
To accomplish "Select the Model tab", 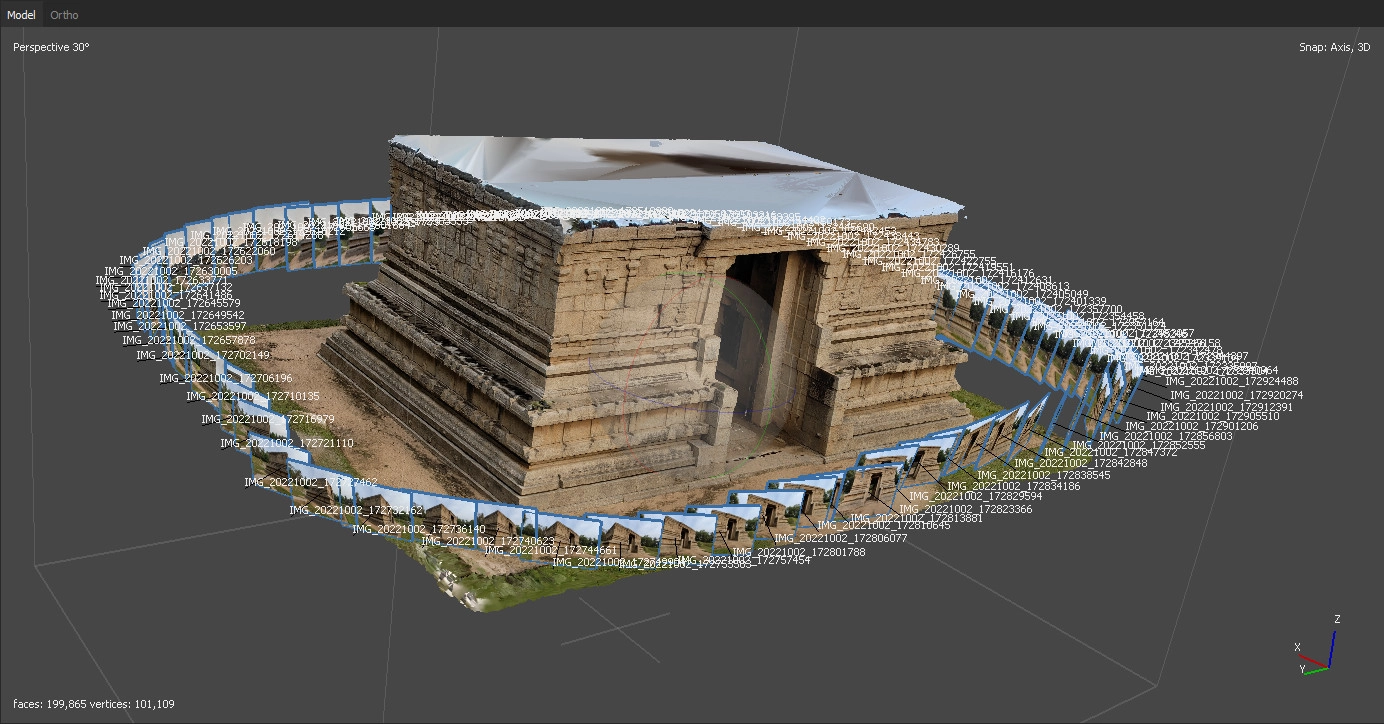I will pos(21,15).
